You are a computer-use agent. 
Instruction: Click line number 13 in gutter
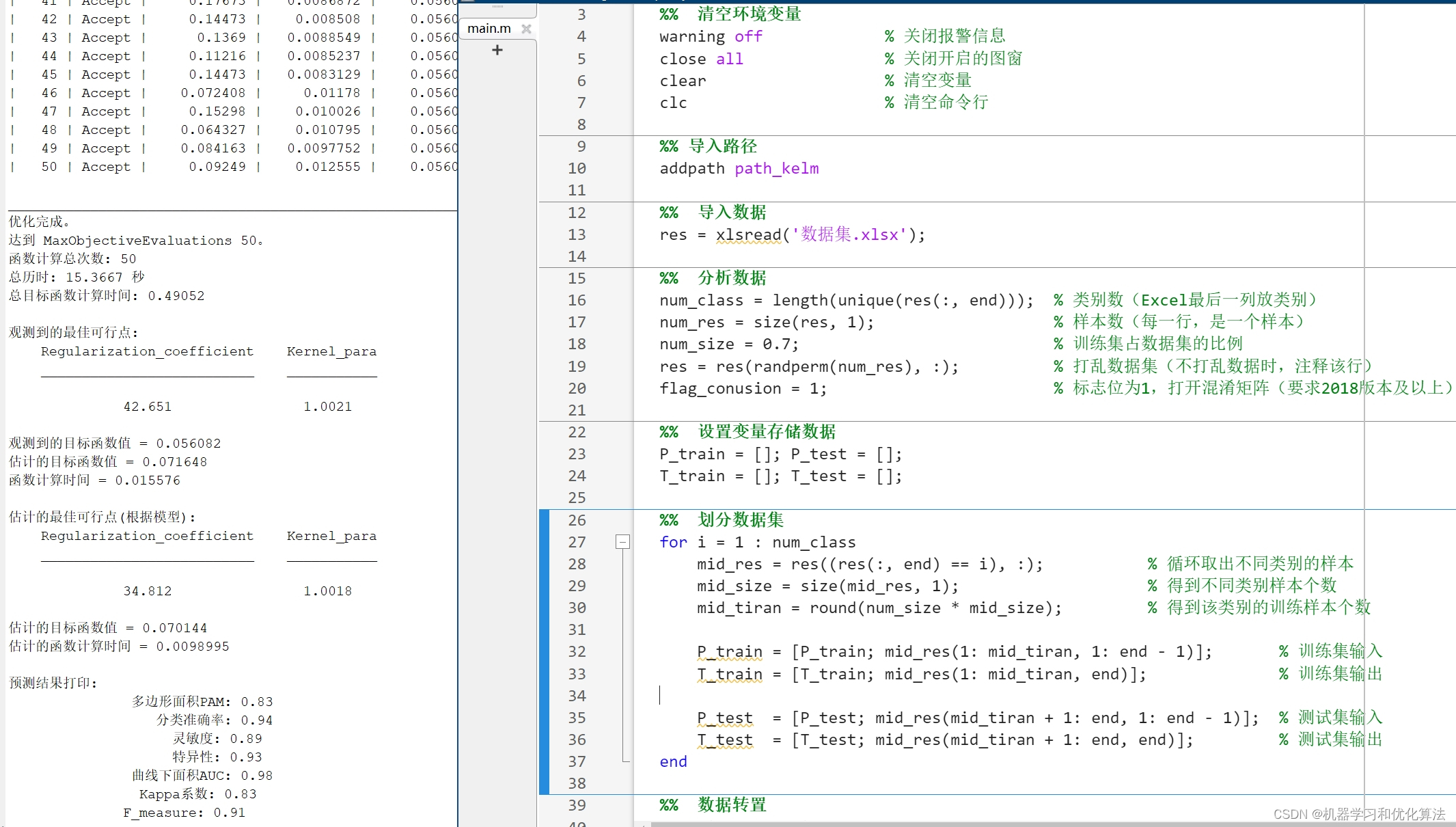click(577, 234)
